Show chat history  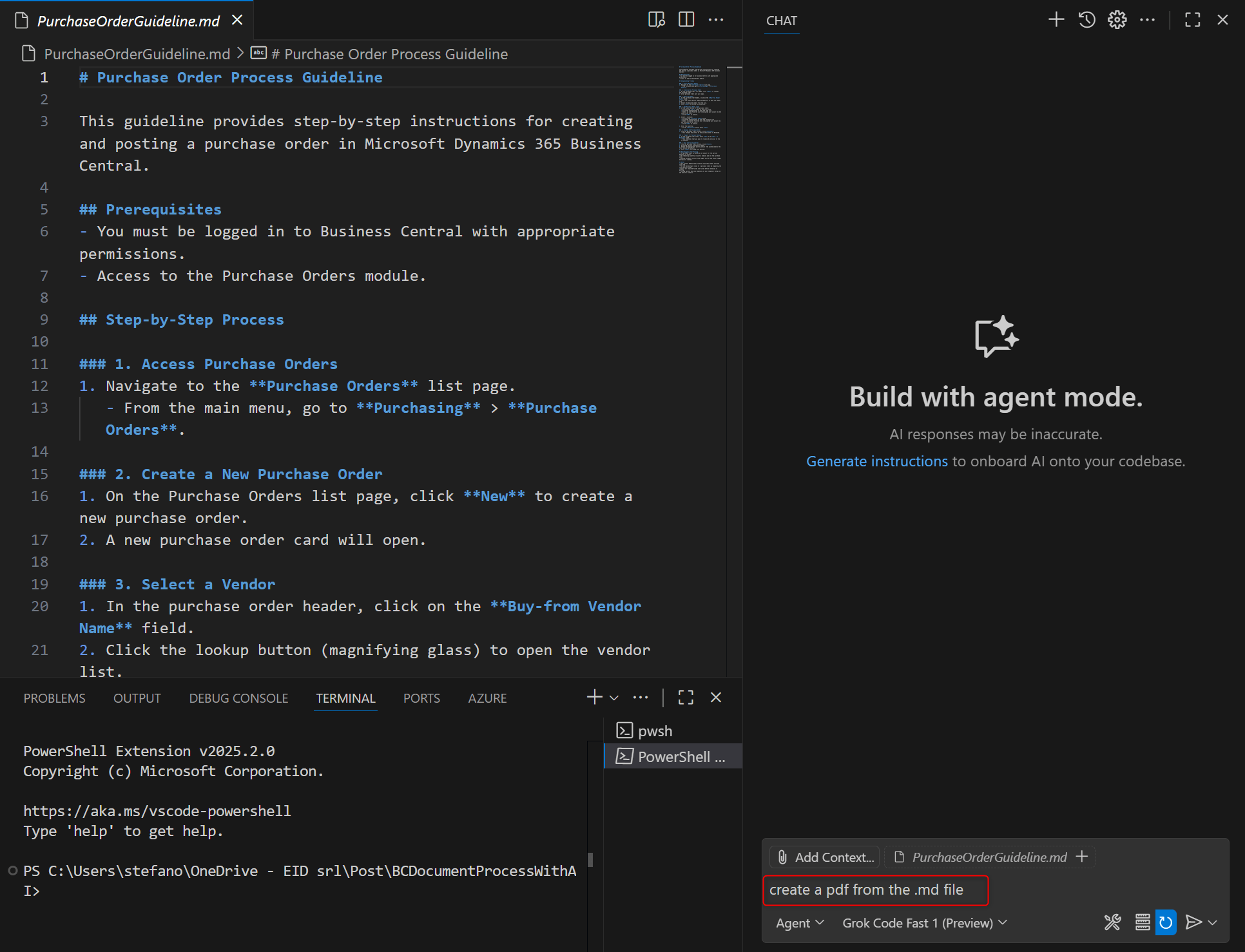click(1086, 20)
